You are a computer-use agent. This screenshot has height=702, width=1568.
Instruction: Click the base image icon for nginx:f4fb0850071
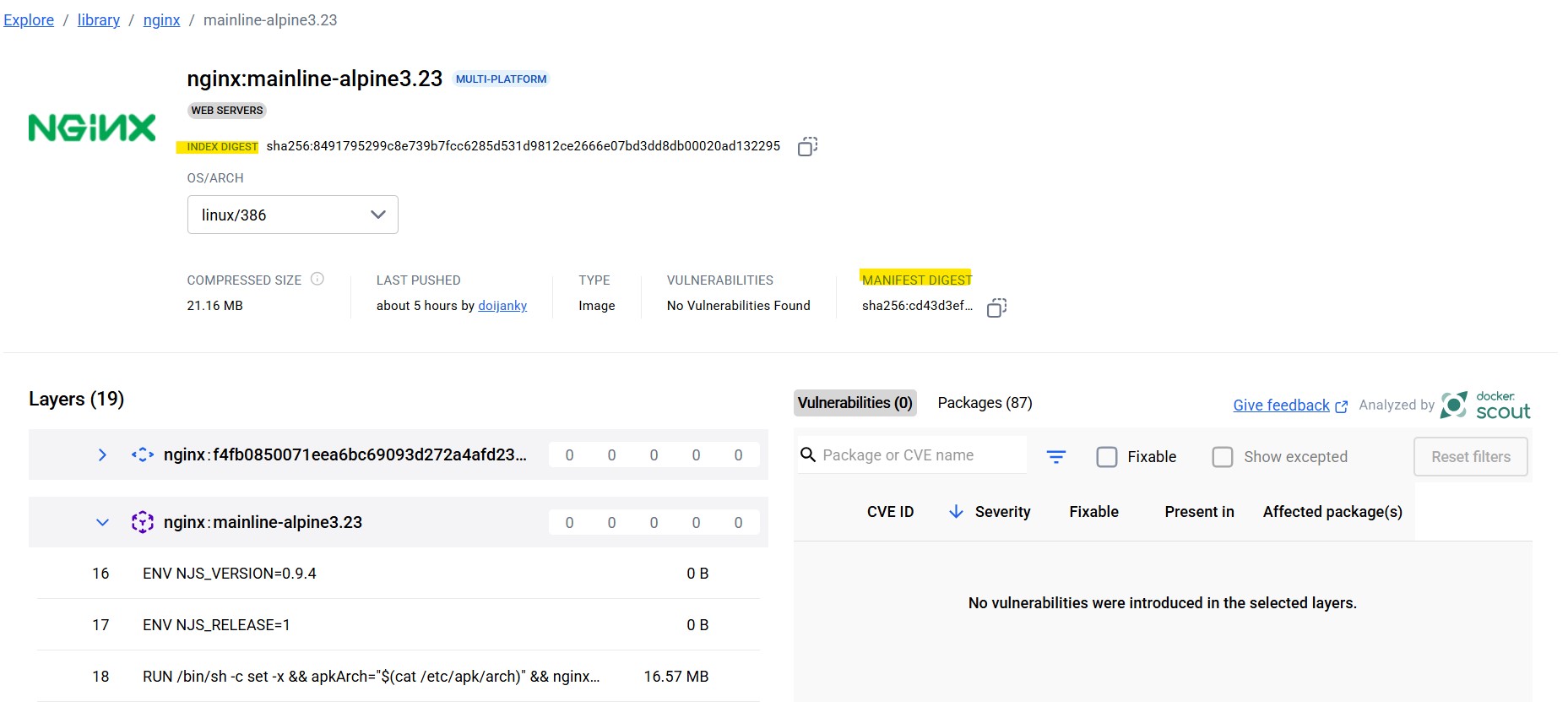click(142, 454)
